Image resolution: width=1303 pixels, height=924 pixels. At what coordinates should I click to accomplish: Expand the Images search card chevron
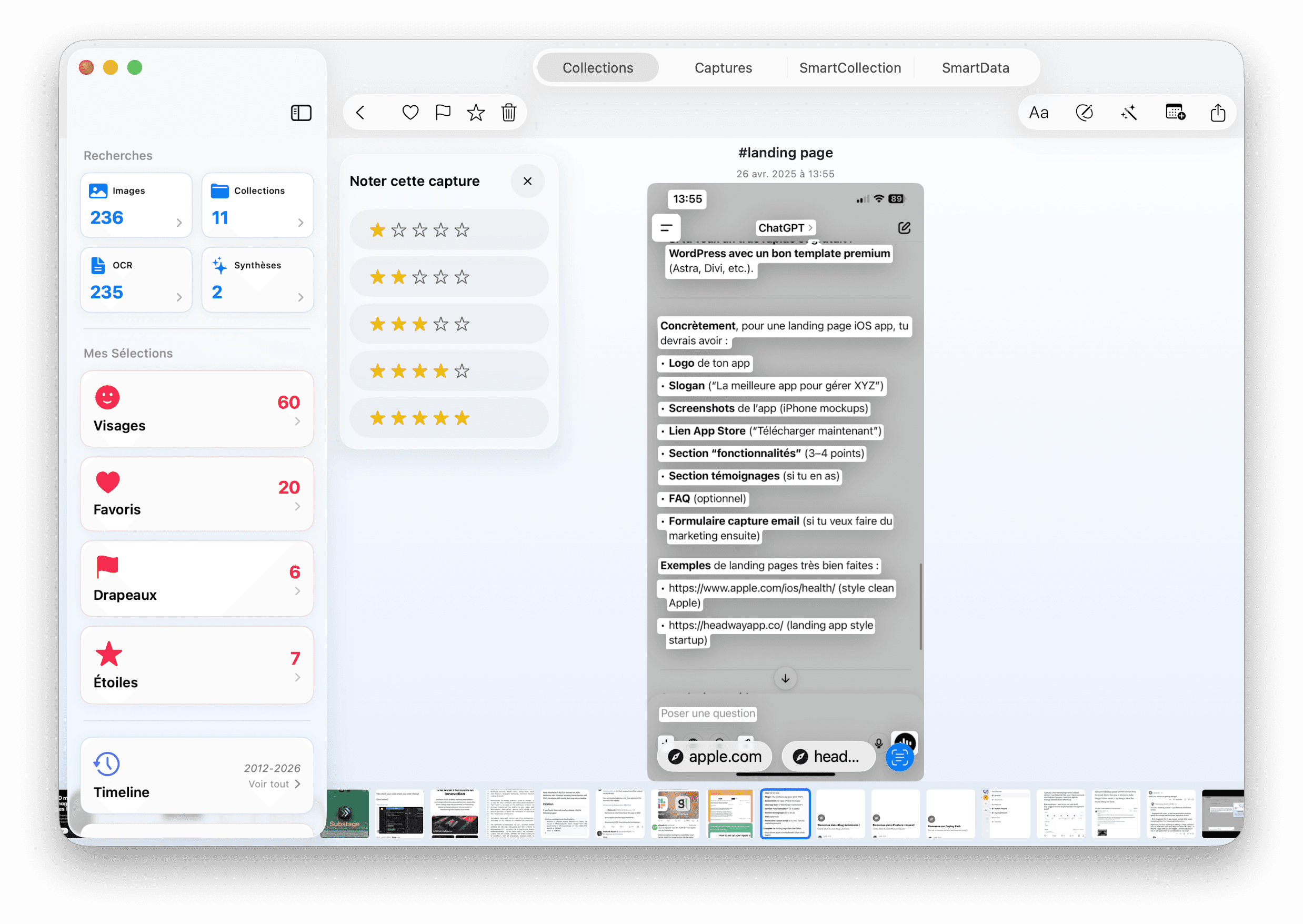click(x=179, y=223)
